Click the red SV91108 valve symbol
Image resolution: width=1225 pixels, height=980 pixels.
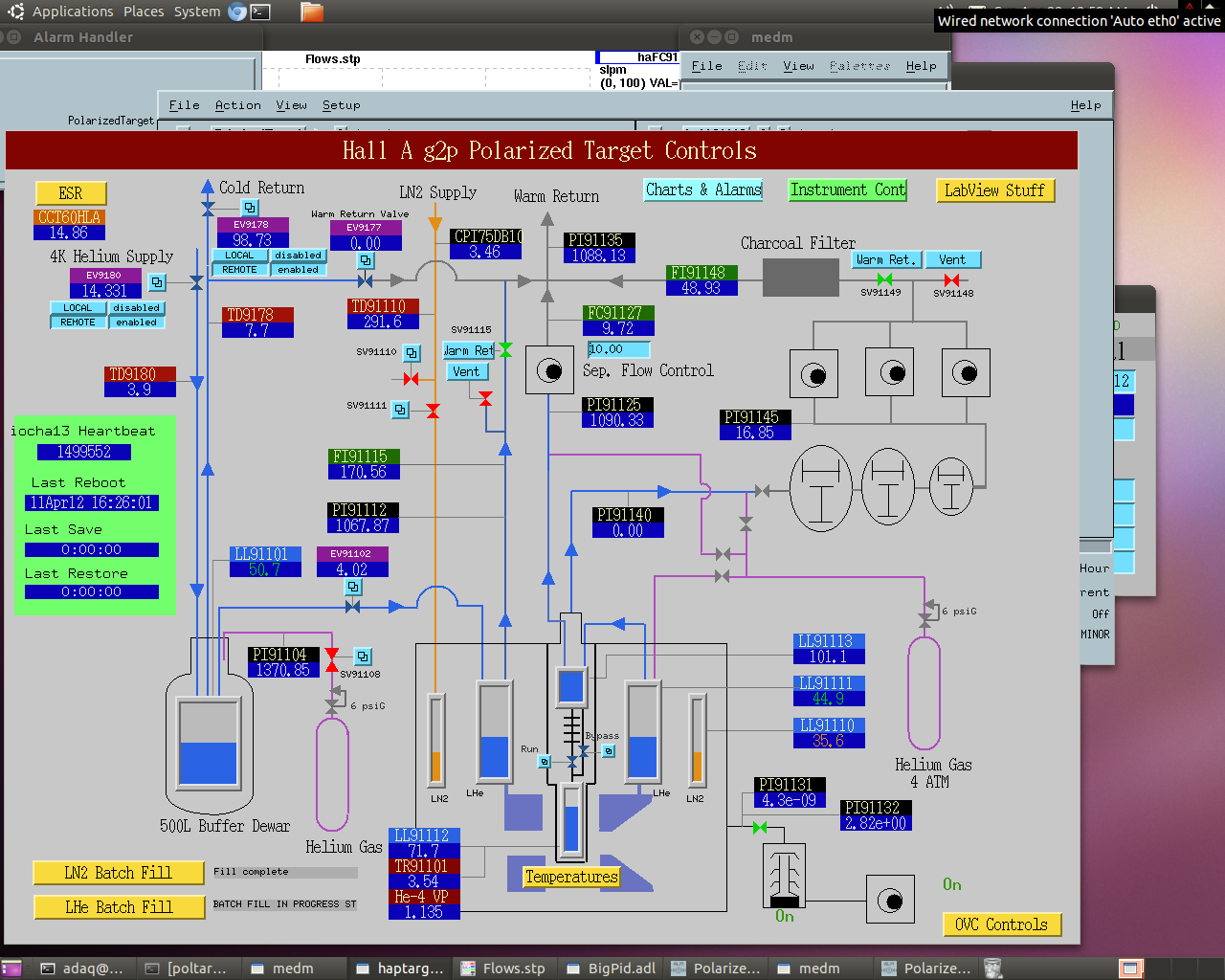pyautogui.click(x=332, y=659)
